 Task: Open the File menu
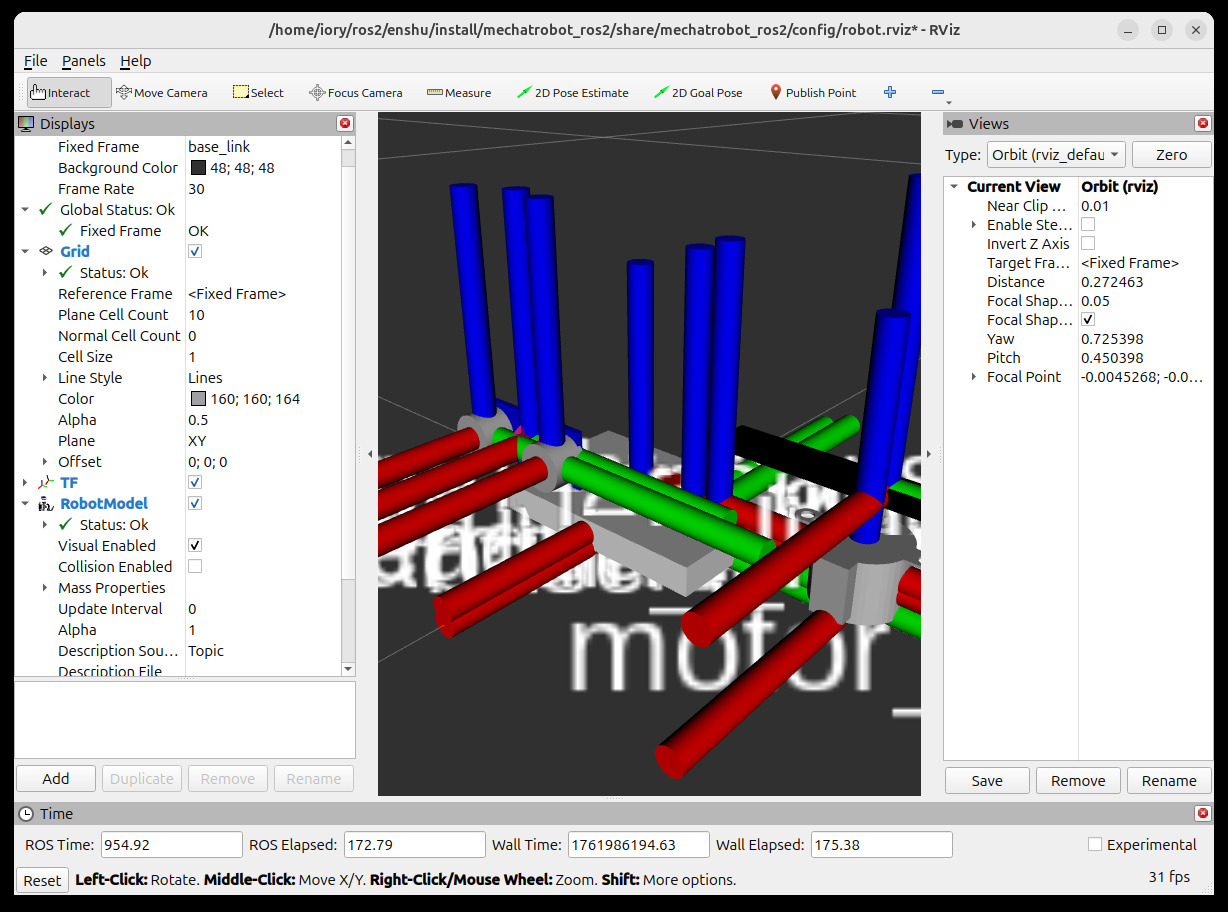pos(35,61)
